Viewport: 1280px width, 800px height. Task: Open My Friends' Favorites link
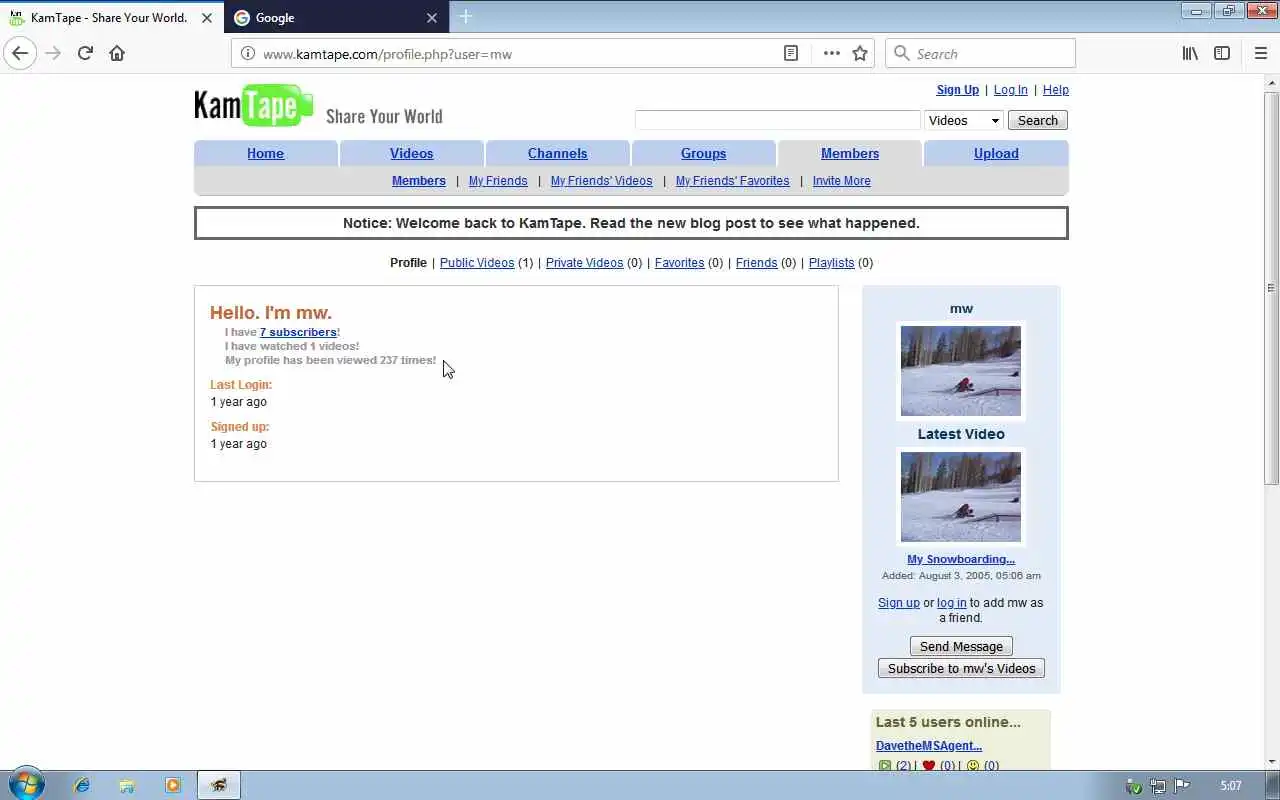732,181
